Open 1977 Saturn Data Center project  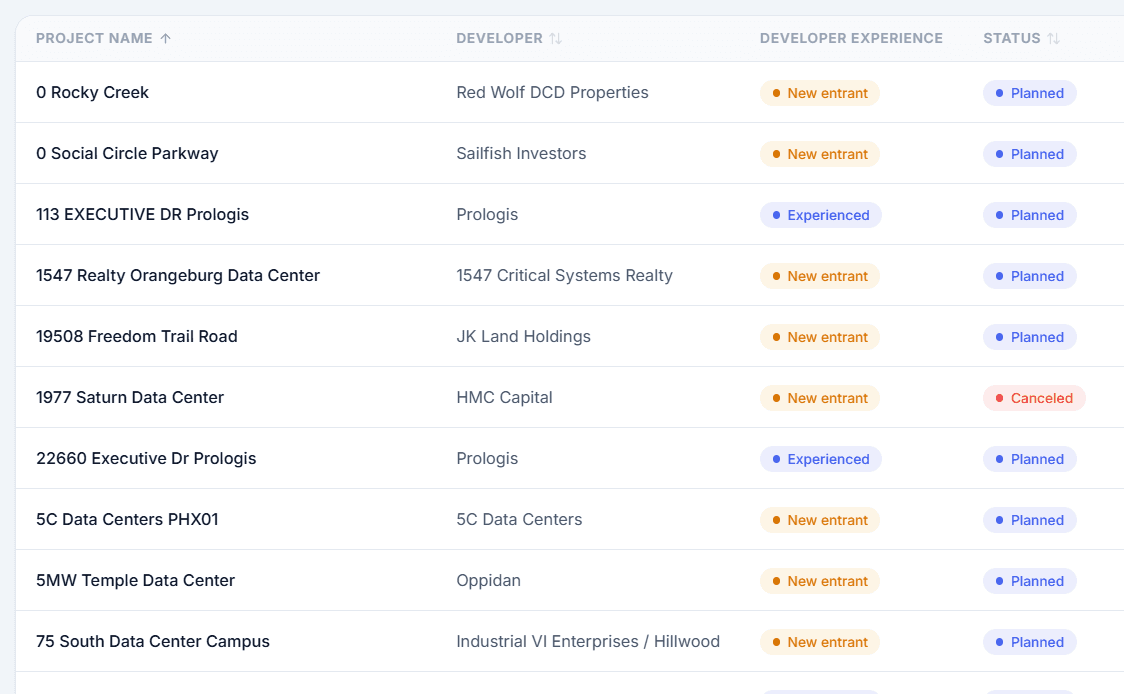[130, 397]
